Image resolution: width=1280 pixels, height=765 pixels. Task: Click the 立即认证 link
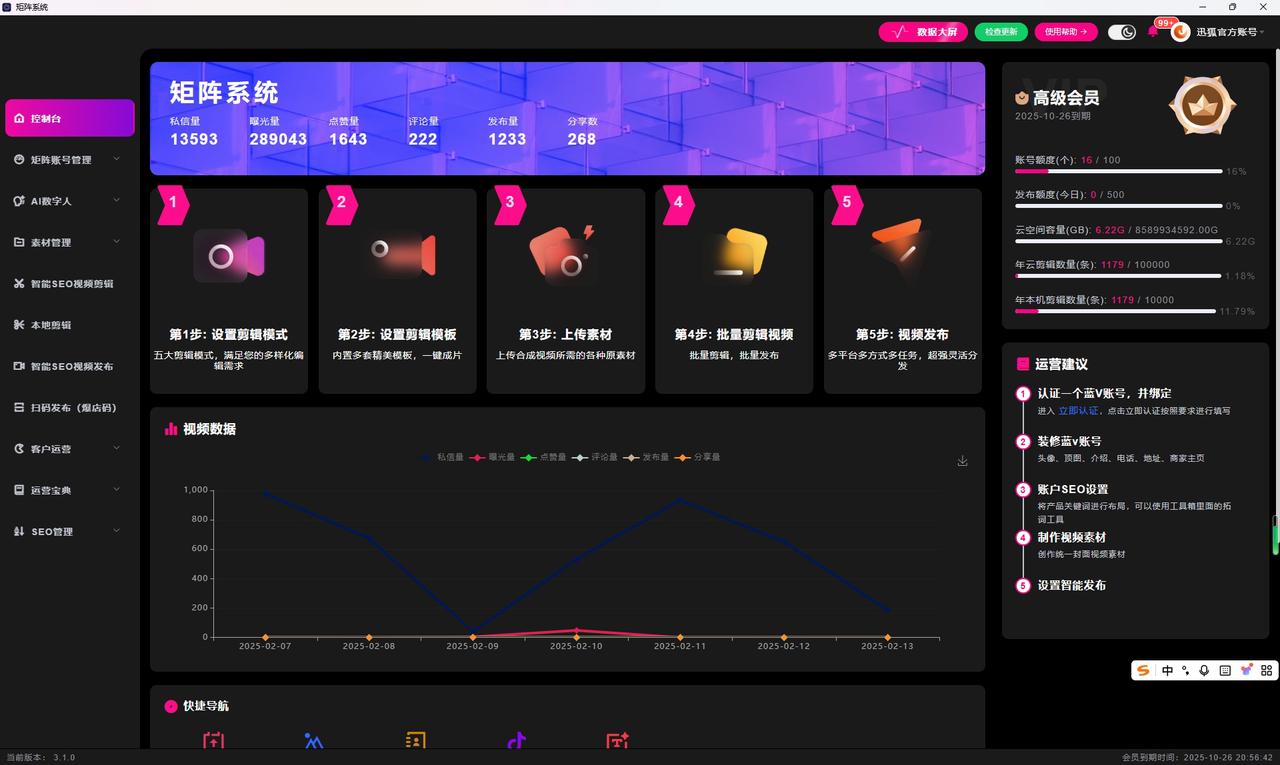pyautogui.click(x=1078, y=411)
